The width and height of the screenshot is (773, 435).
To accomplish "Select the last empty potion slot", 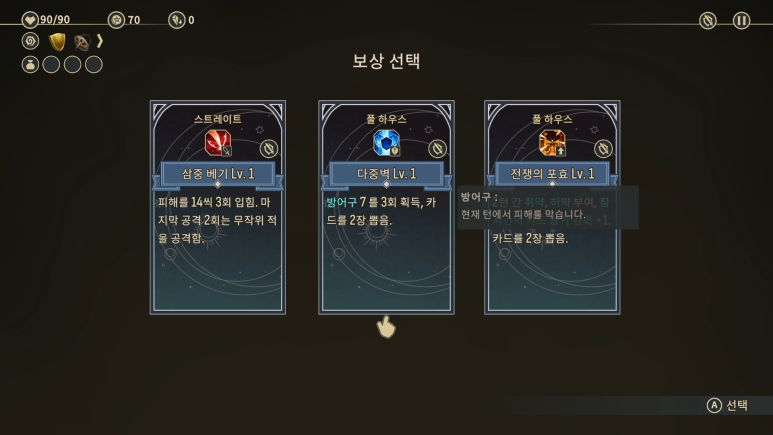I will click(94, 65).
